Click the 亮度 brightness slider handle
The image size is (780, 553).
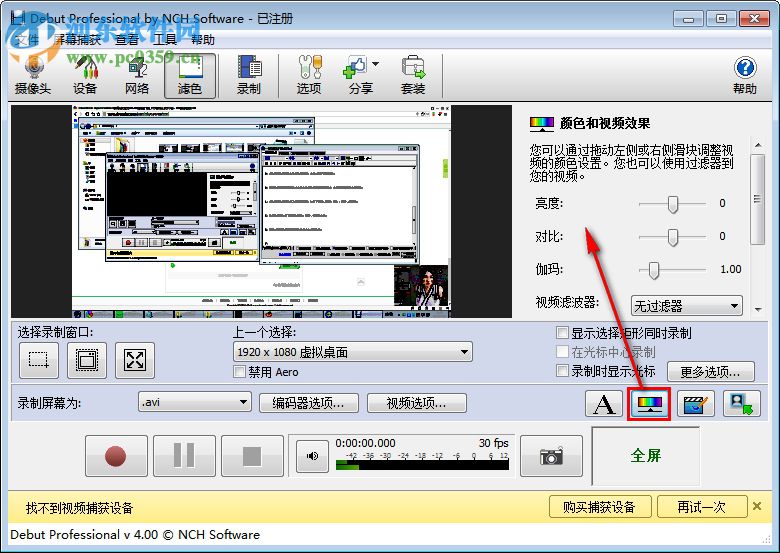[673, 204]
